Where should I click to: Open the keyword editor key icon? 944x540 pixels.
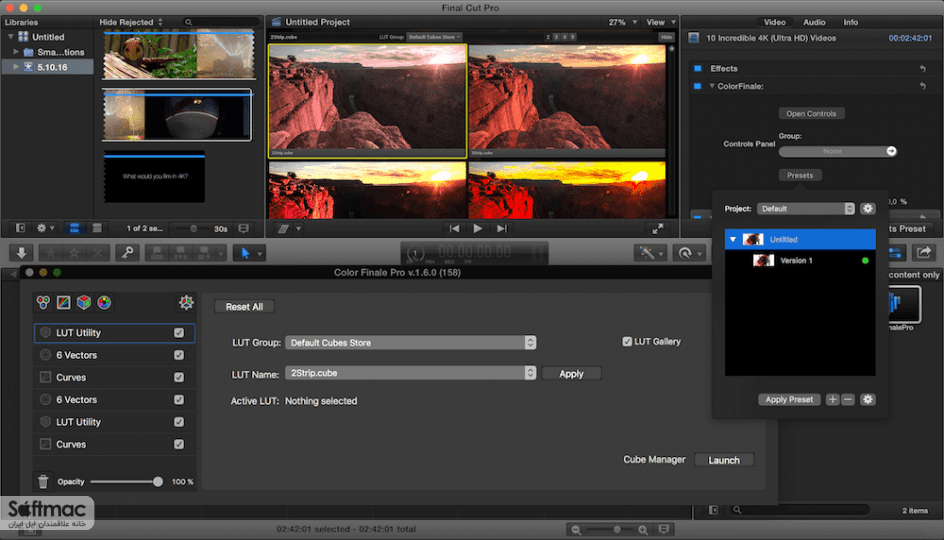pos(127,253)
